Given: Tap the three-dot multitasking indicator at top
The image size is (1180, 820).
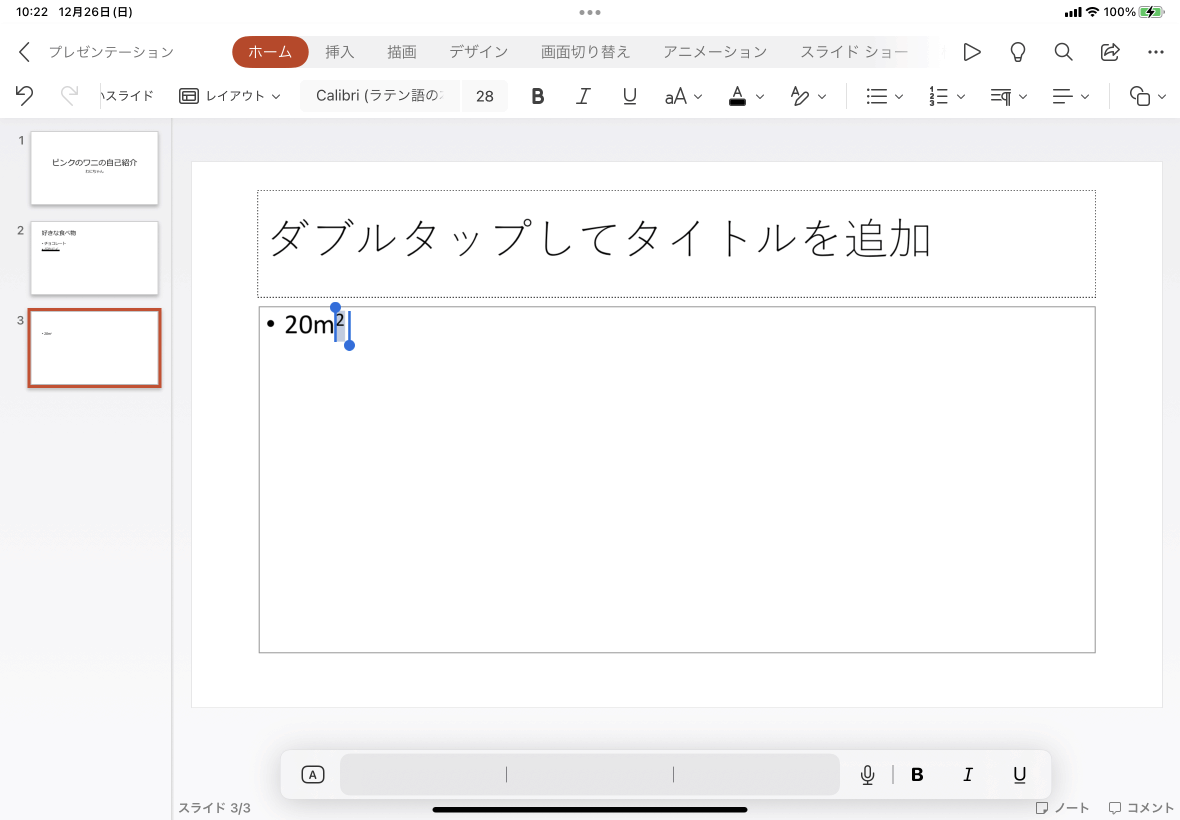Looking at the screenshot, I should click(590, 12).
